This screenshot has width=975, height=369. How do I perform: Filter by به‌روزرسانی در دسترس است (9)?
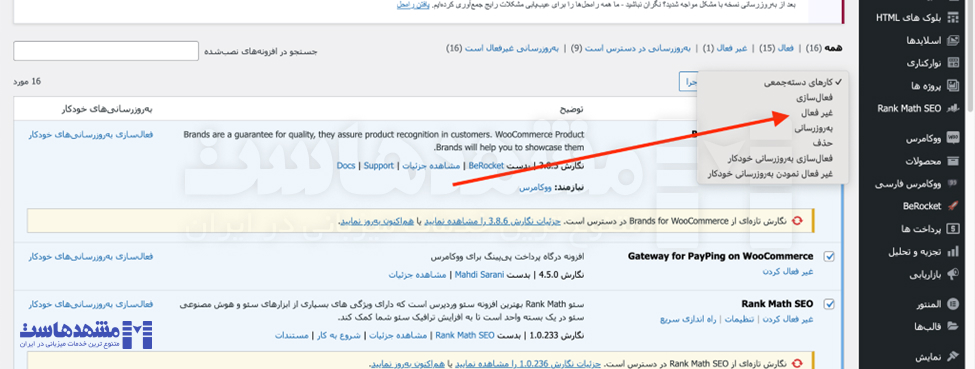click(x=631, y=48)
